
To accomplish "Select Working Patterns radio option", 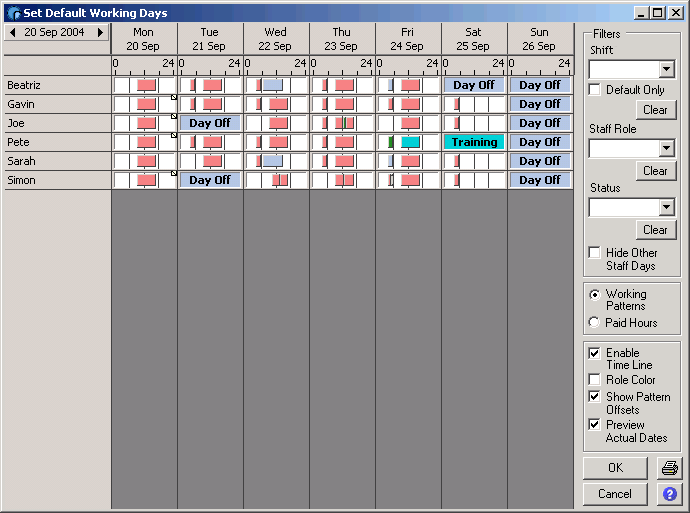I will (x=594, y=294).
